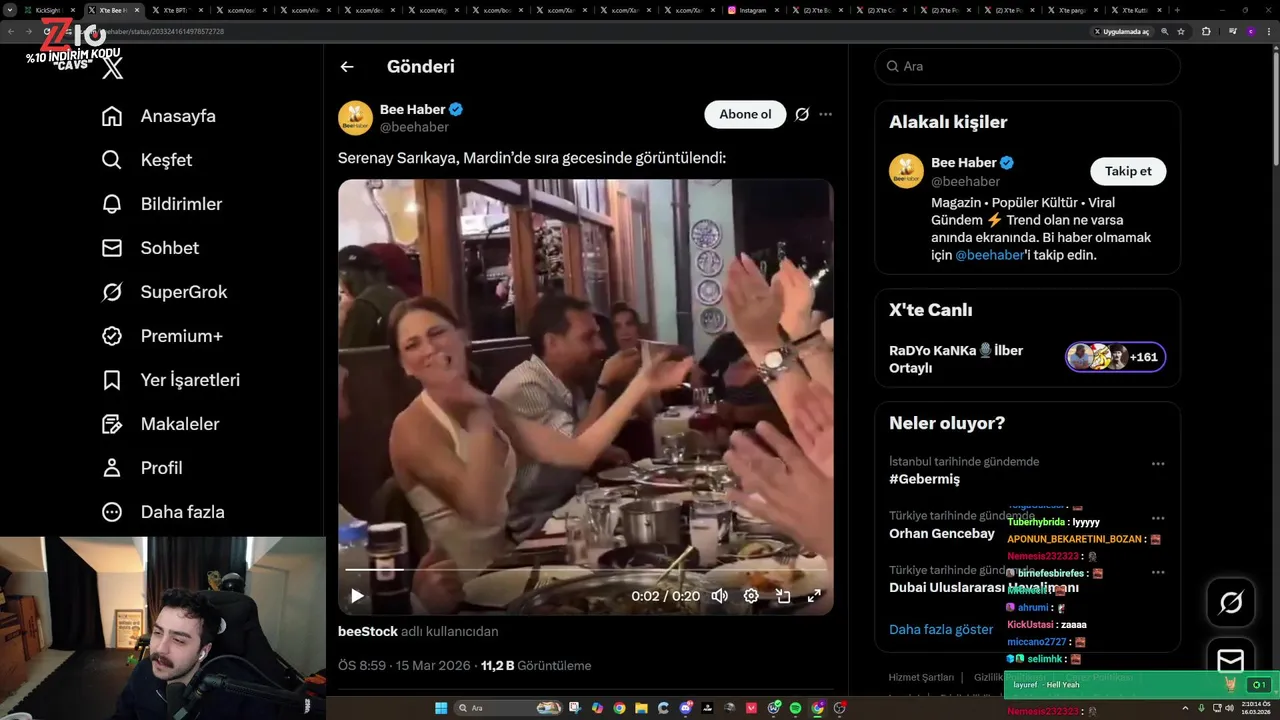The width and height of the screenshot is (1280, 720).
Task: Click Grok icon on the post
Action: (x=802, y=114)
